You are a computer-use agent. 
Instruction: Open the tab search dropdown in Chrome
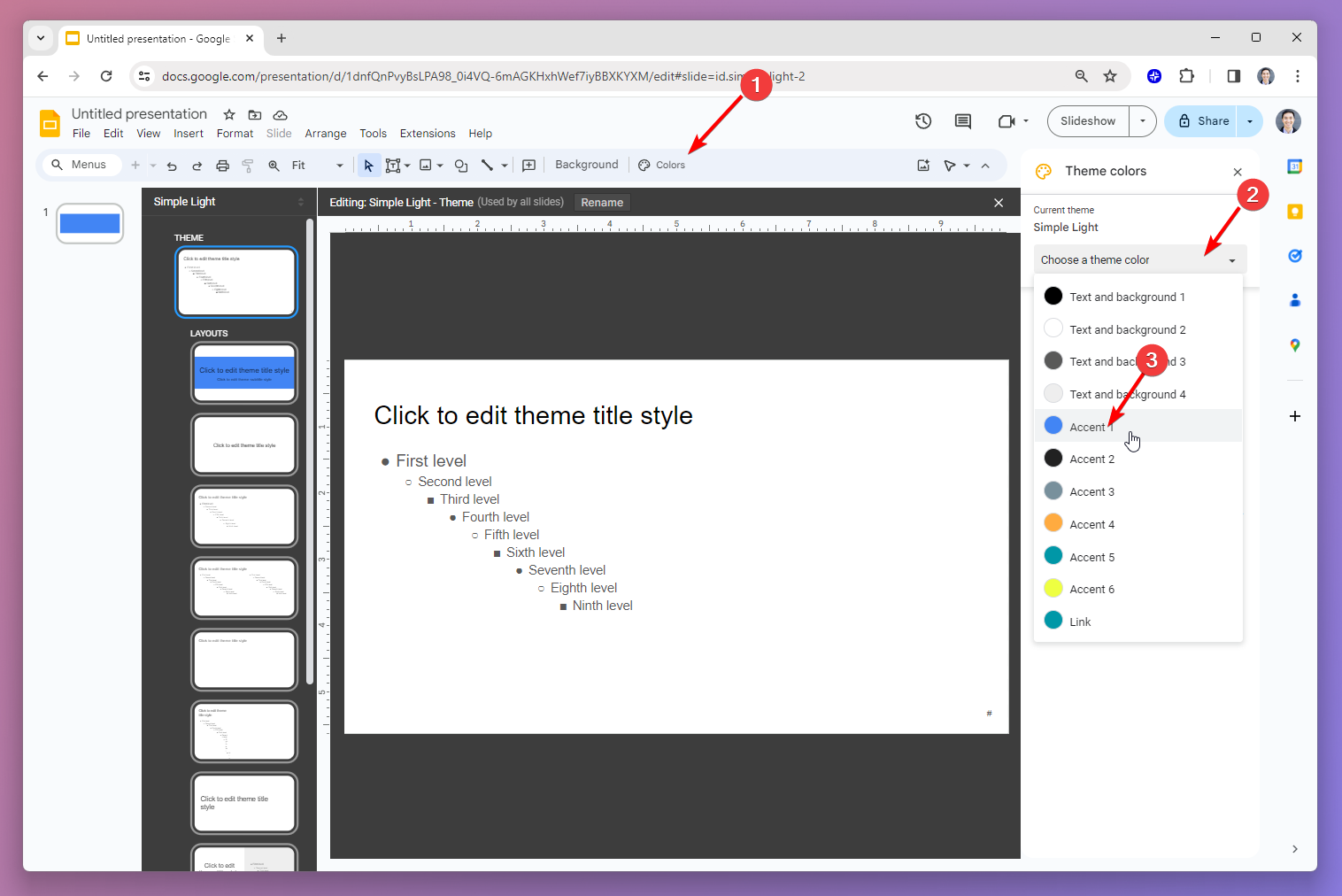[41, 38]
